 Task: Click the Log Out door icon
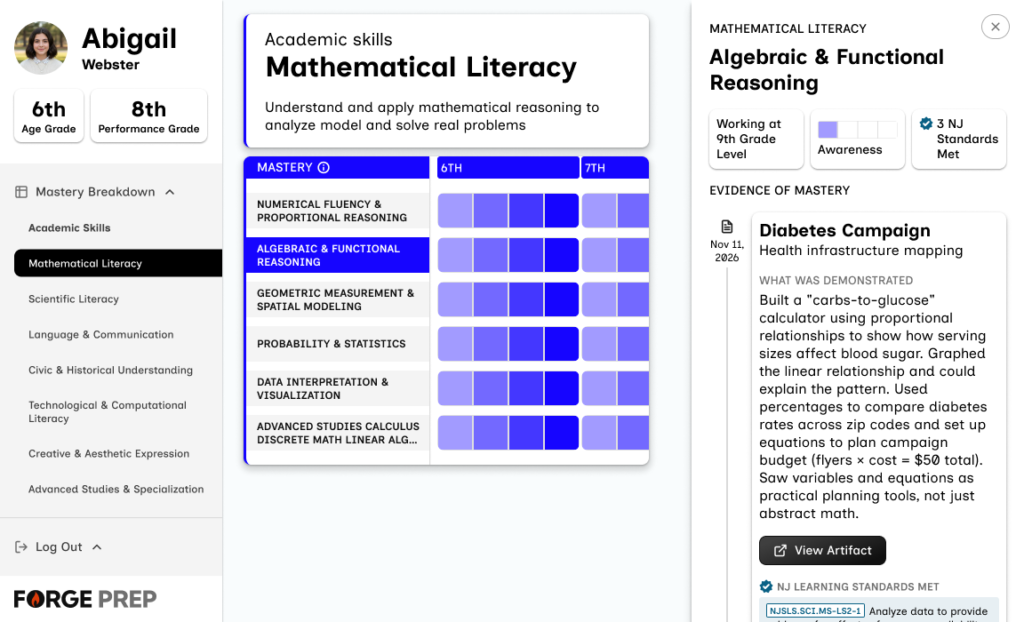[21, 547]
